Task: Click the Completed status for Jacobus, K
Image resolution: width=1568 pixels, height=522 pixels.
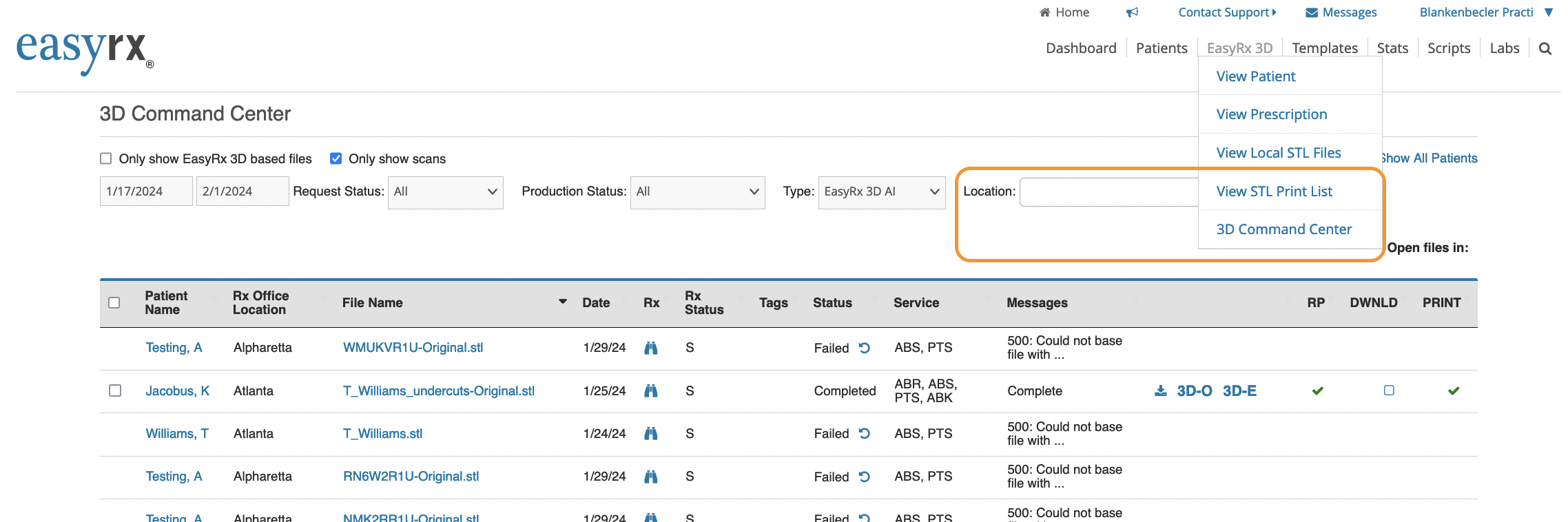Action: point(845,391)
